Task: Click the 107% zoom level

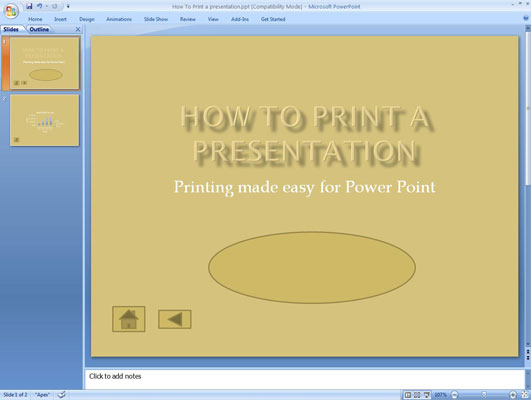Action: pos(440,395)
